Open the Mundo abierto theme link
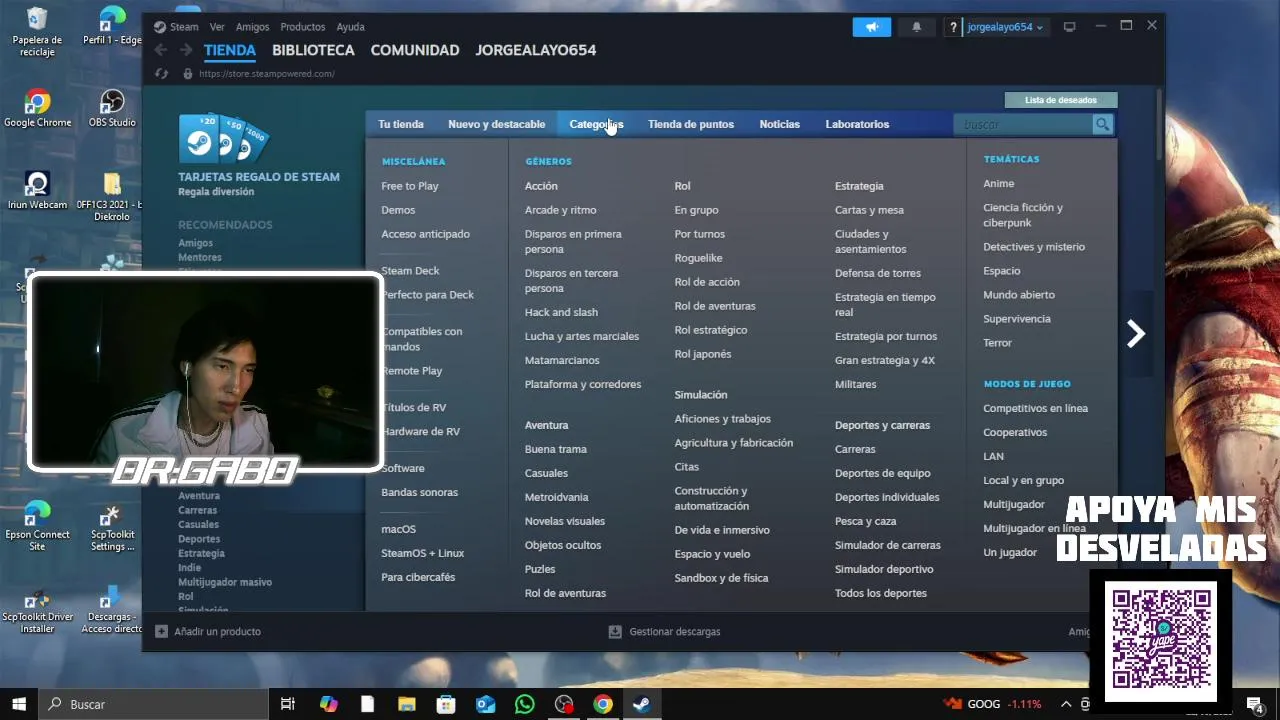 [x=1018, y=295]
